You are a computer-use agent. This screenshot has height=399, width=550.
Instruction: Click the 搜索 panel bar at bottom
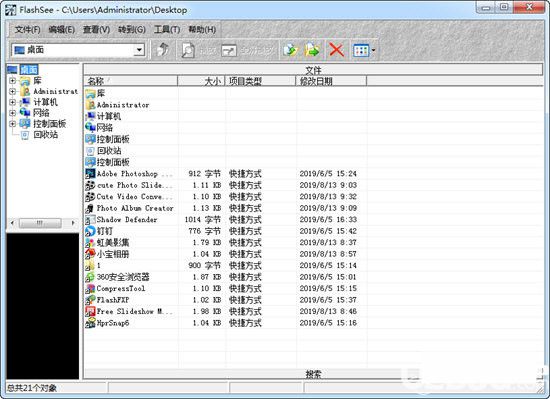pyautogui.click(x=313, y=374)
